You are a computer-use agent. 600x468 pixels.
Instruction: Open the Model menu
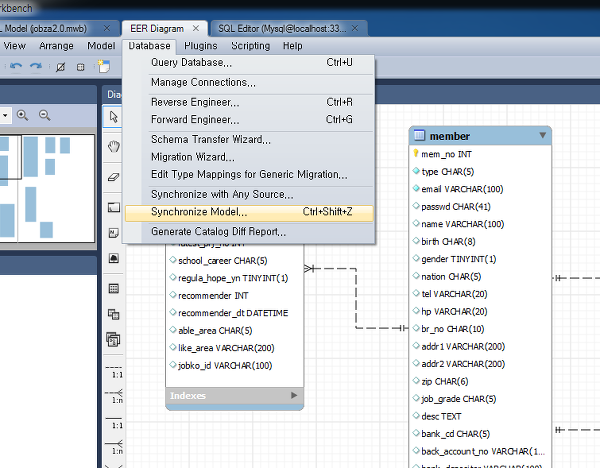[x=101, y=46]
